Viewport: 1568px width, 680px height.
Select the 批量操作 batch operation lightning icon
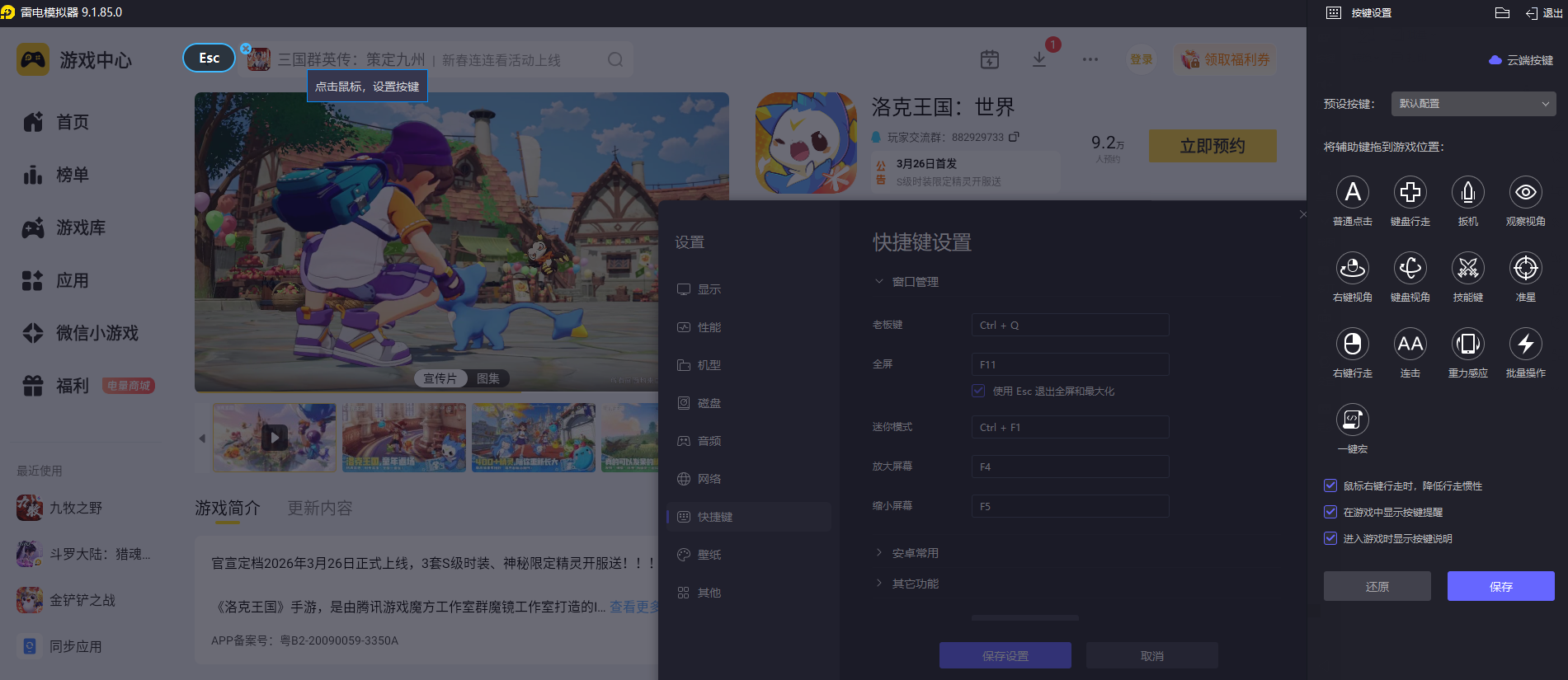(x=1526, y=344)
